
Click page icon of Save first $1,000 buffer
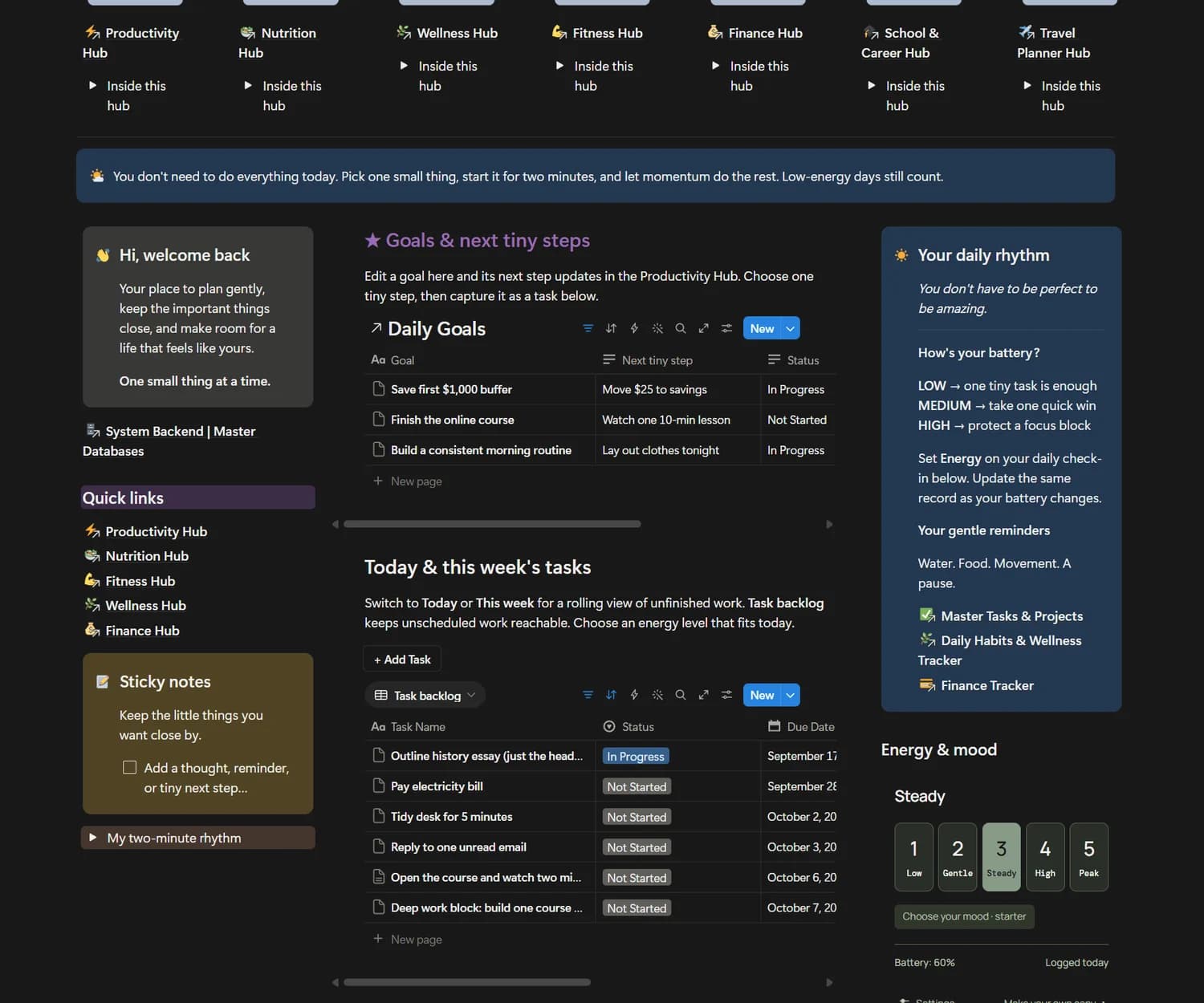(x=379, y=388)
